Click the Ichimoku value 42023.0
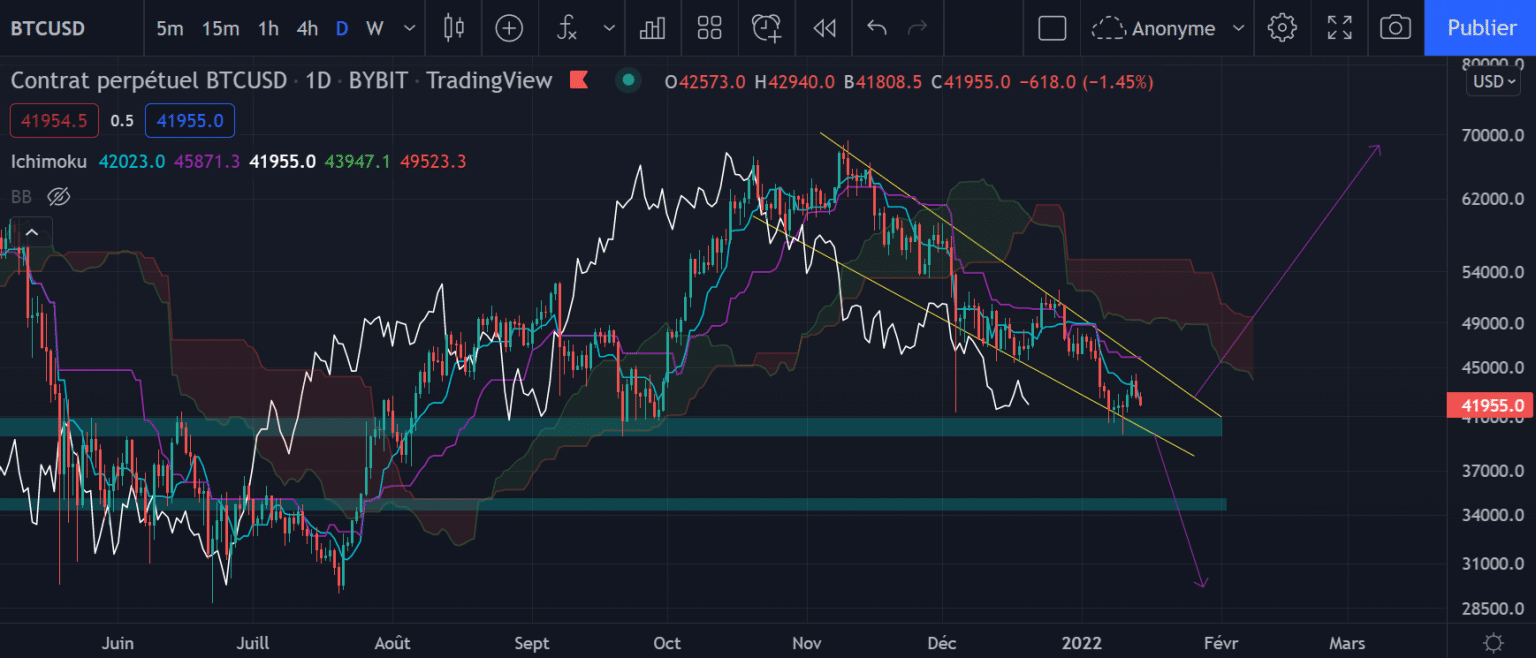 coord(132,161)
